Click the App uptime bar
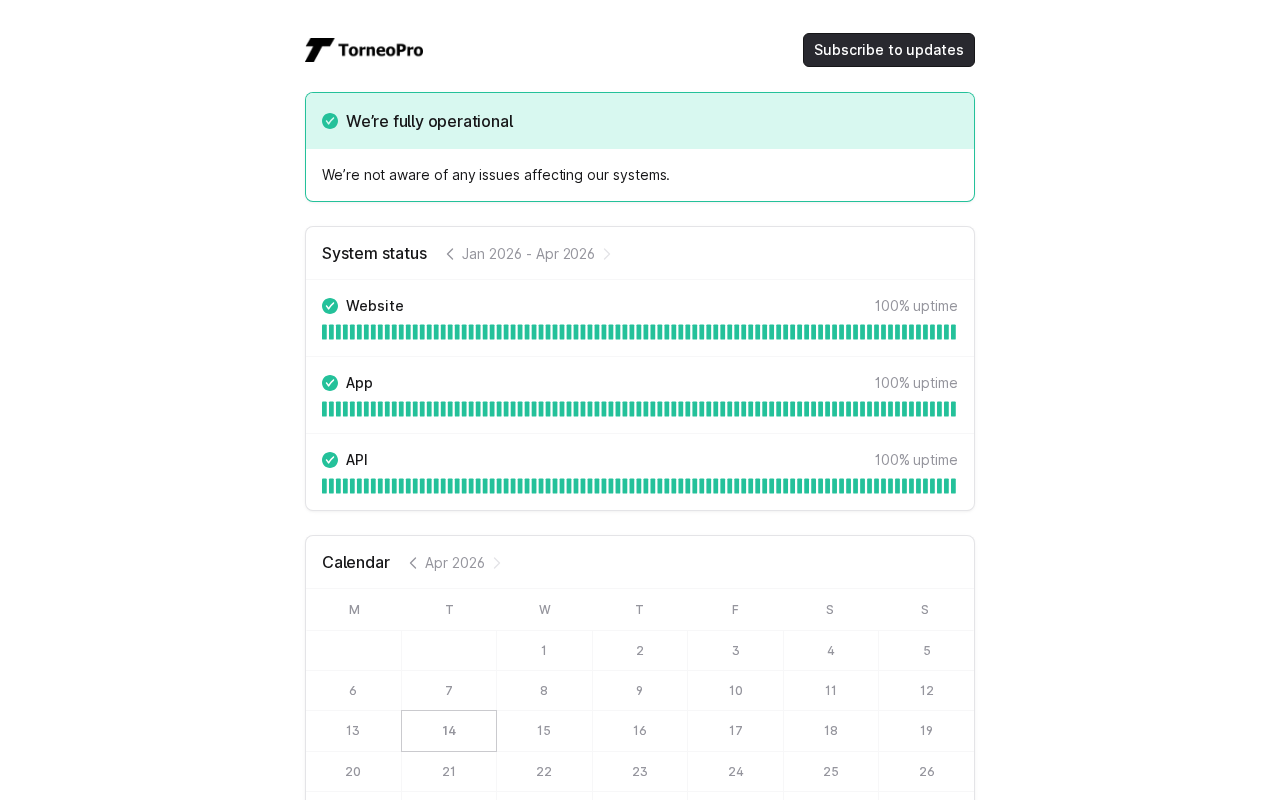1280x800 pixels. [x=639, y=409]
